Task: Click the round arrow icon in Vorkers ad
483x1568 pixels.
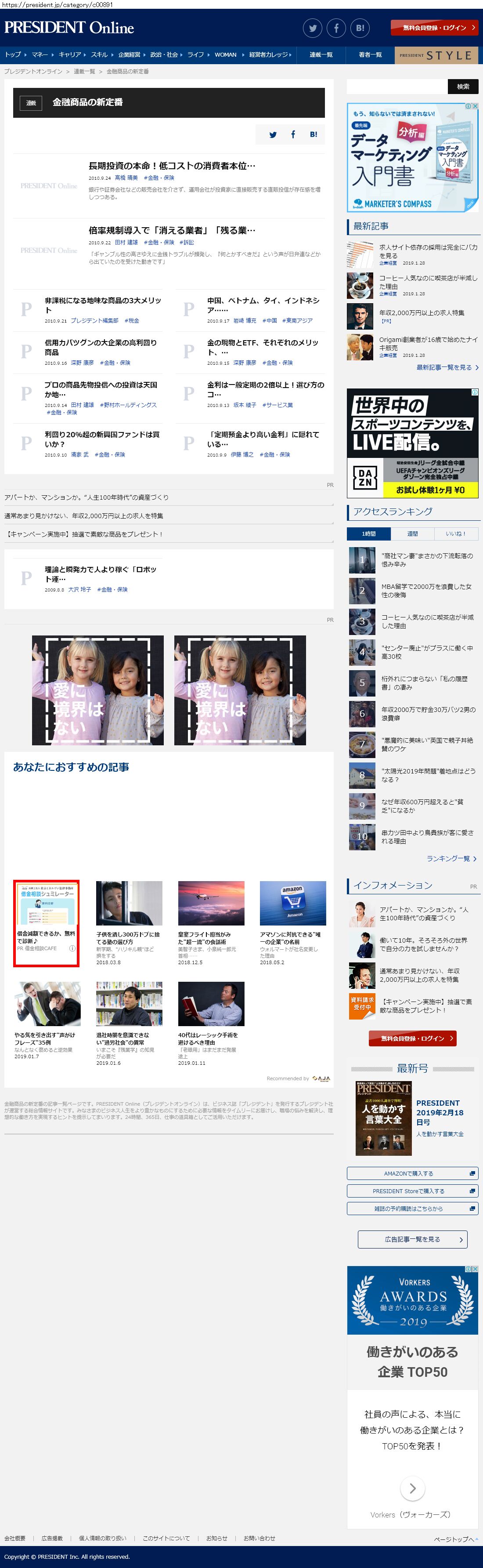Action: [x=412, y=1488]
